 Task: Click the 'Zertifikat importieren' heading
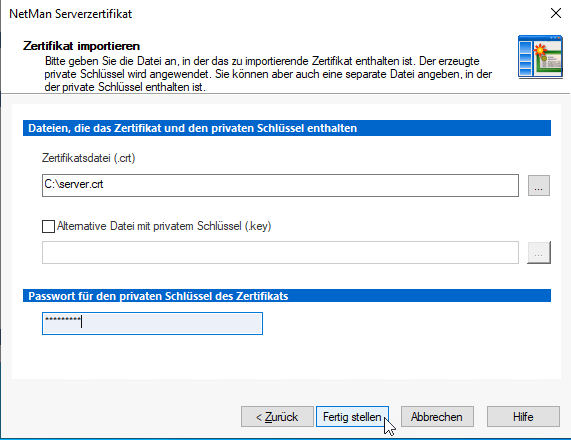(x=81, y=46)
